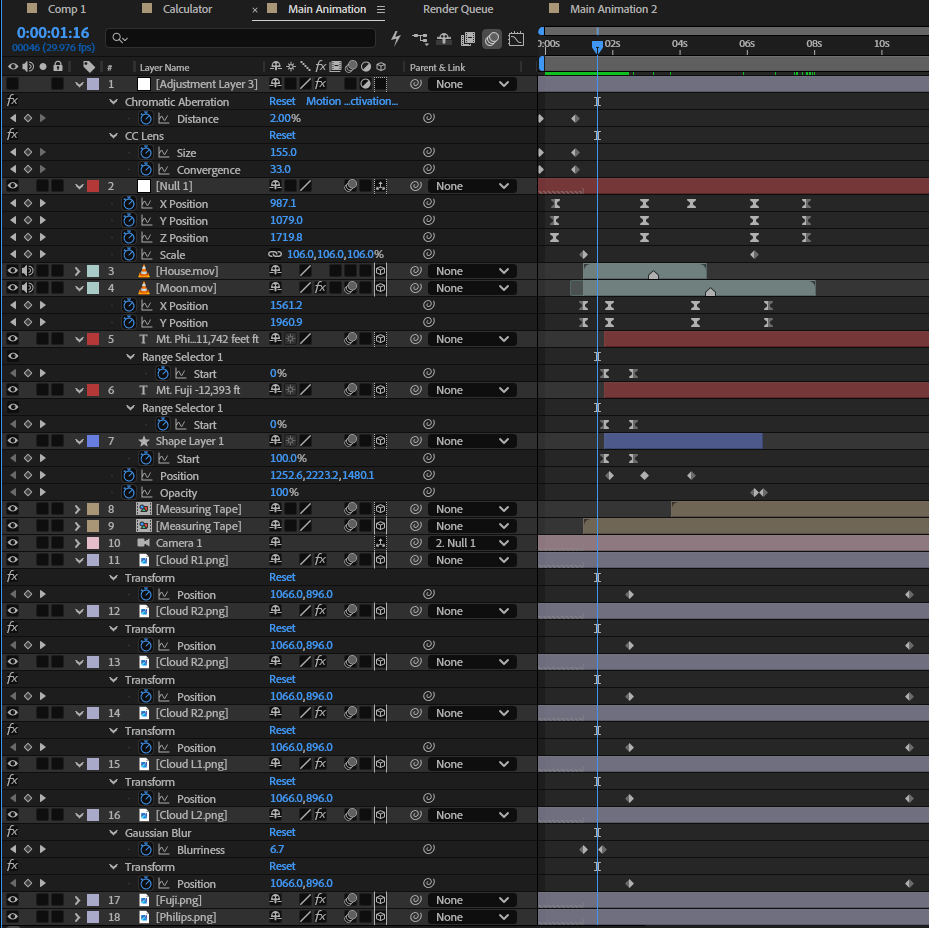Click Motion ...ctivation link
The image size is (929, 928).
352,101
